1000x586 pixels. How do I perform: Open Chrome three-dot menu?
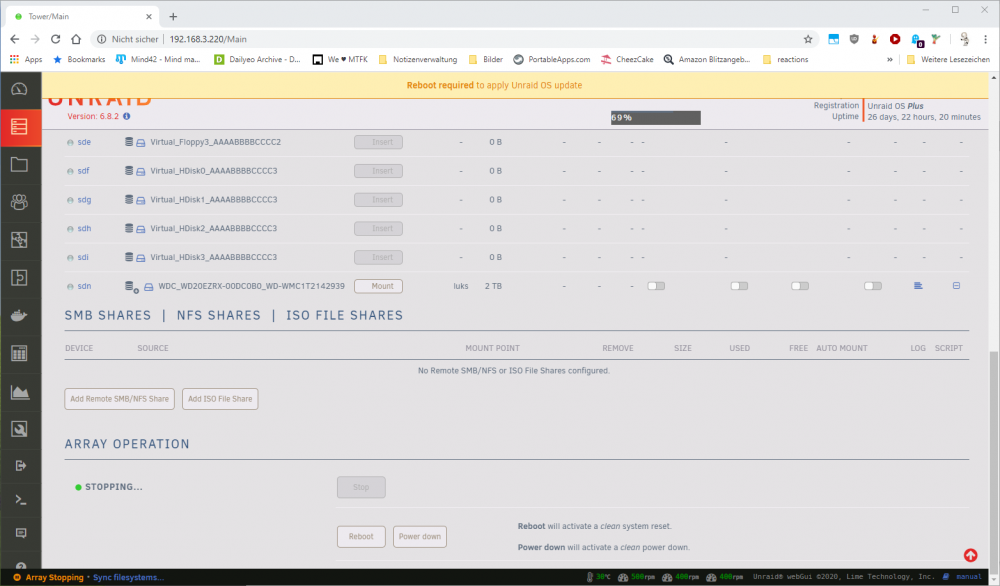point(985,39)
